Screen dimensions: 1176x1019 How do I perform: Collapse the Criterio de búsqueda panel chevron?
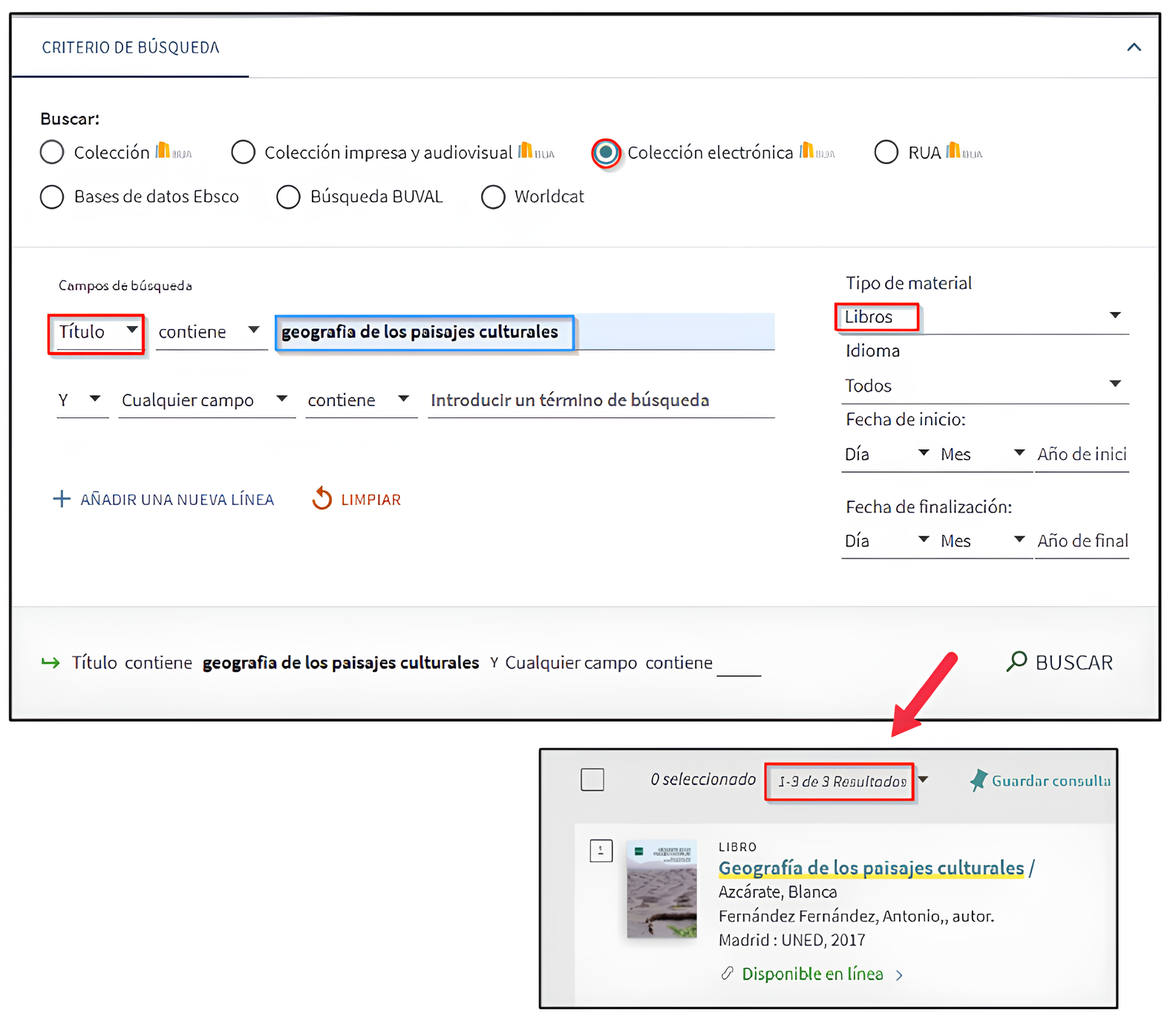point(1134,48)
